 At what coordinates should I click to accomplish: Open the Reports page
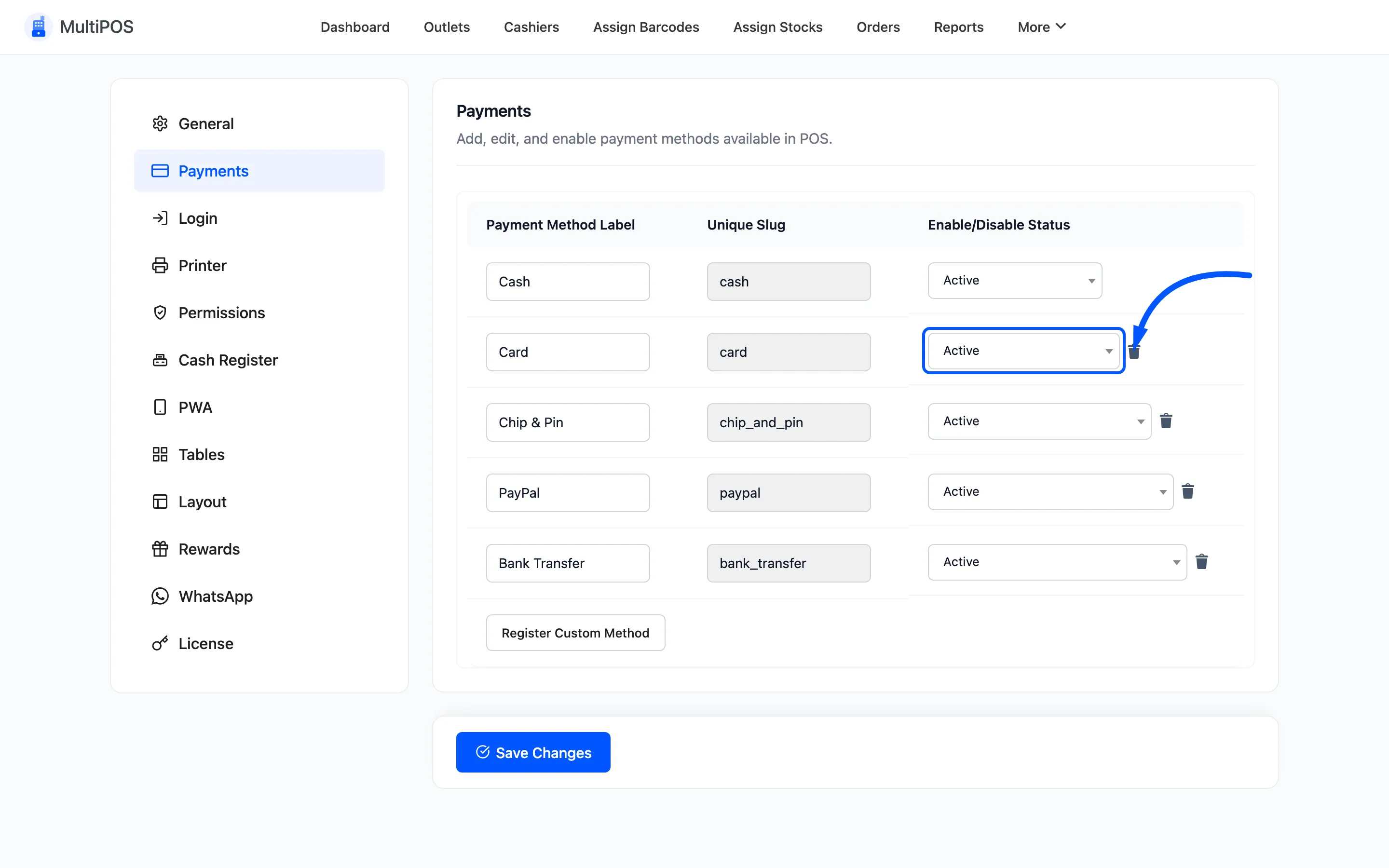tap(958, 27)
